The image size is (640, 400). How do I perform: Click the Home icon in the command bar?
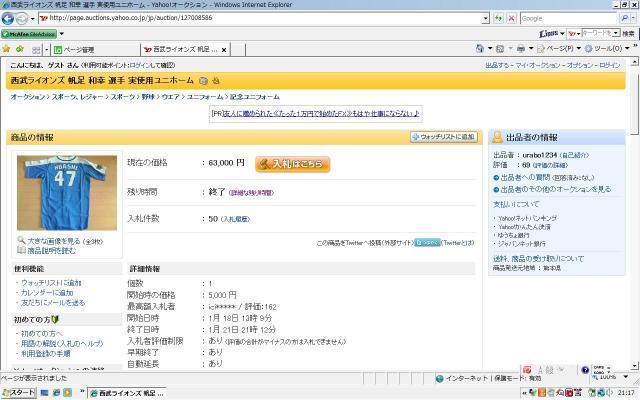pyautogui.click(x=480, y=49)
